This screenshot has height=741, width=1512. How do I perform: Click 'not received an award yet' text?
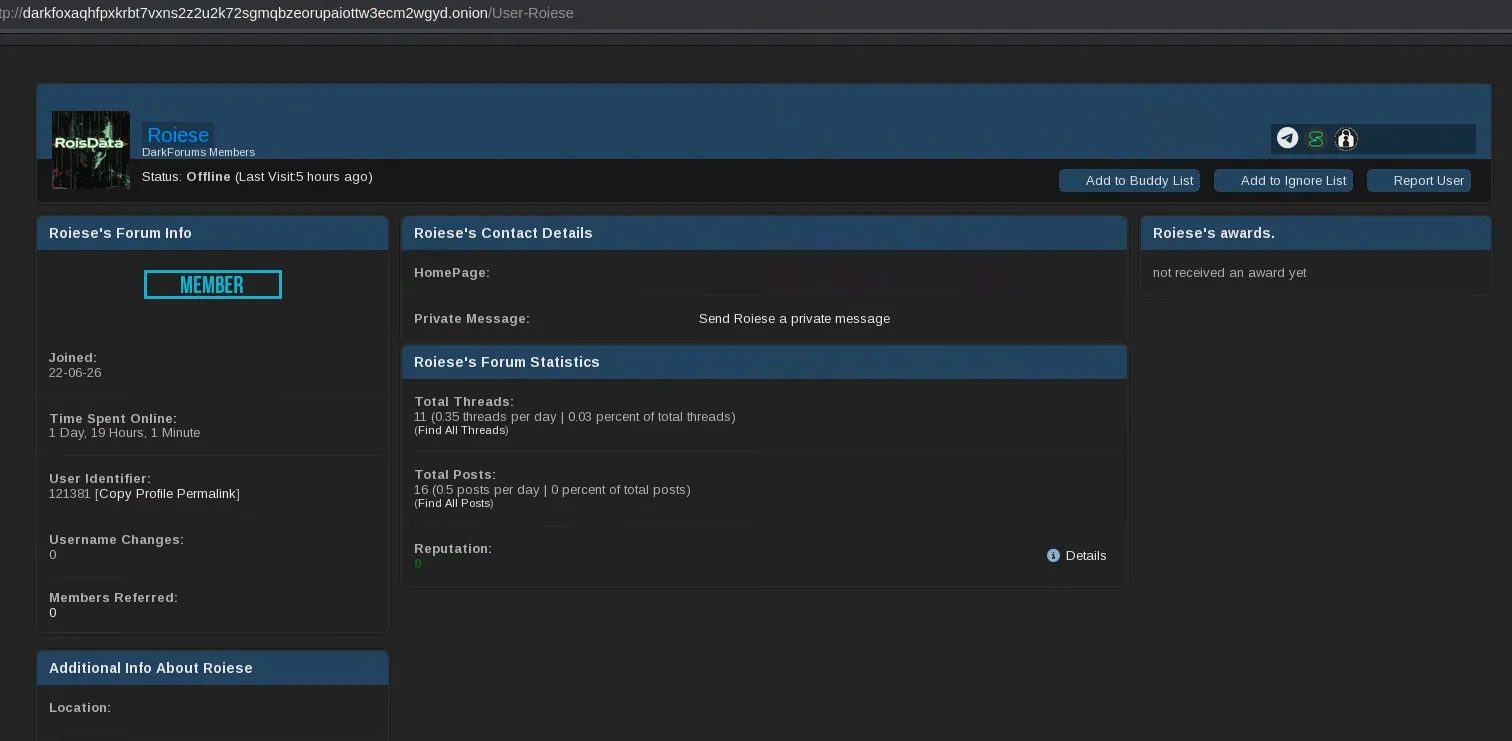tap(1229, 272)
